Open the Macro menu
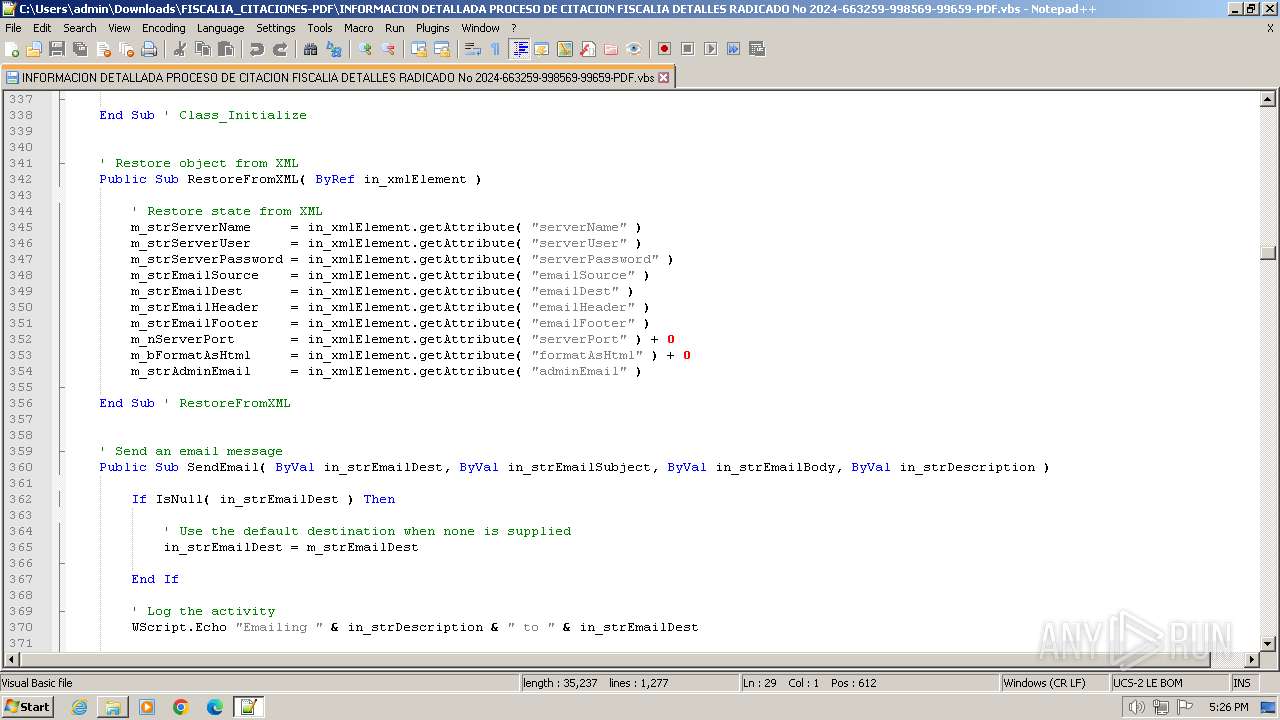This screenshot has width=1280, height=720. (x=359, y=28)
